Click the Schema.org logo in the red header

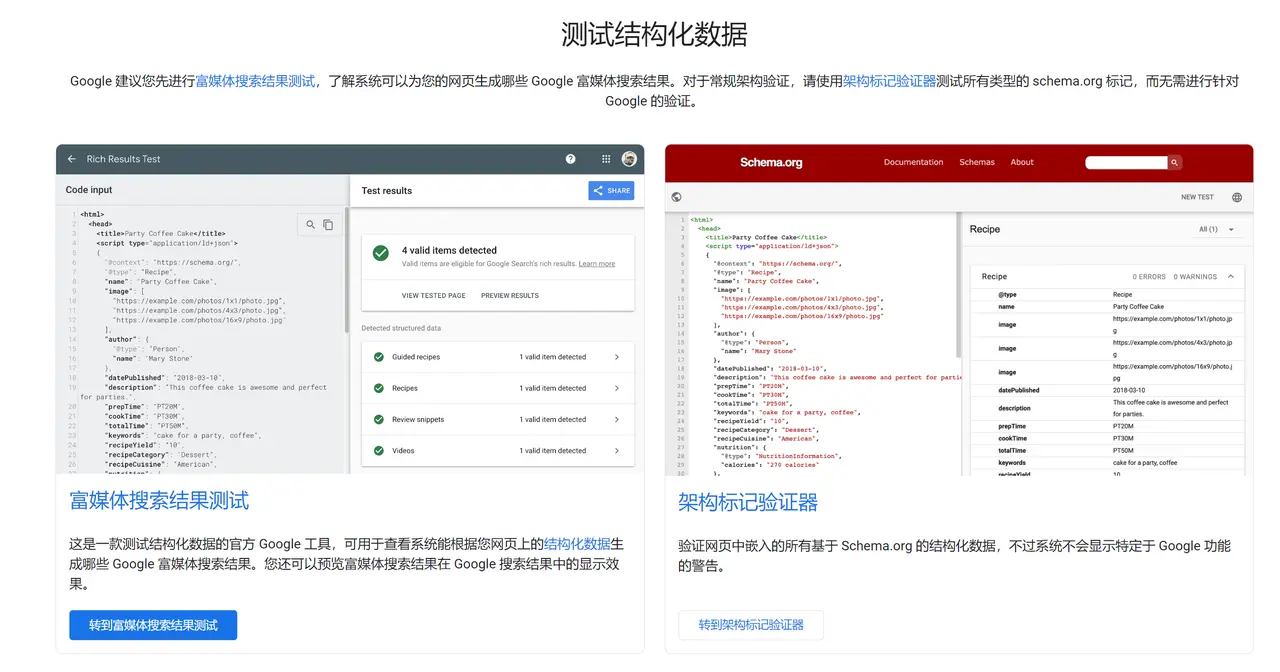pos(771,162)
